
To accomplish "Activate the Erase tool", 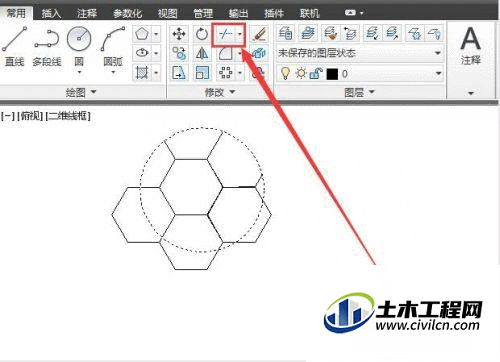I will point(259,34).
